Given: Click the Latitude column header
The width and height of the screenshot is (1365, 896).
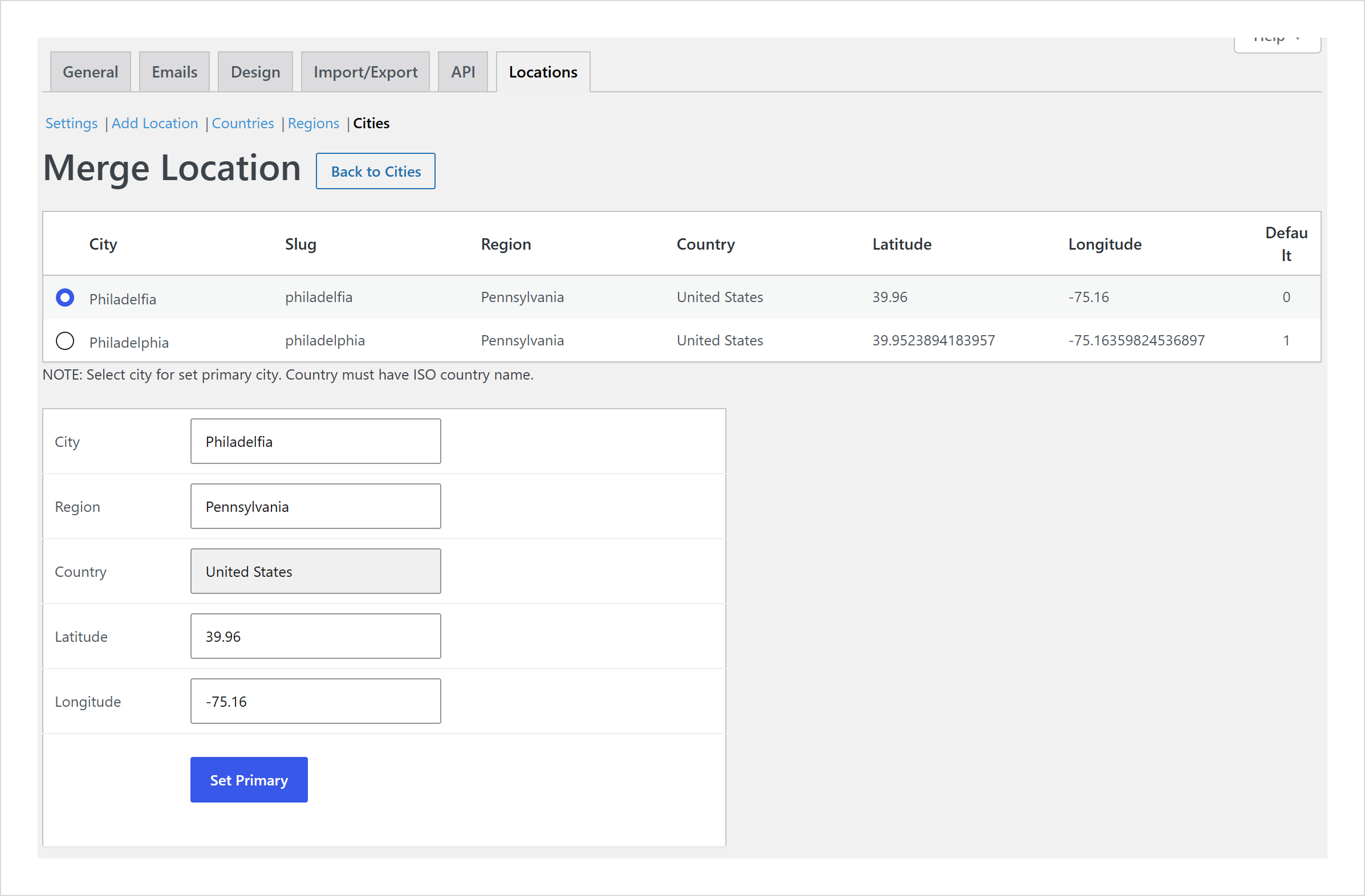Looking at the screenshot, I should coord(901,244).
